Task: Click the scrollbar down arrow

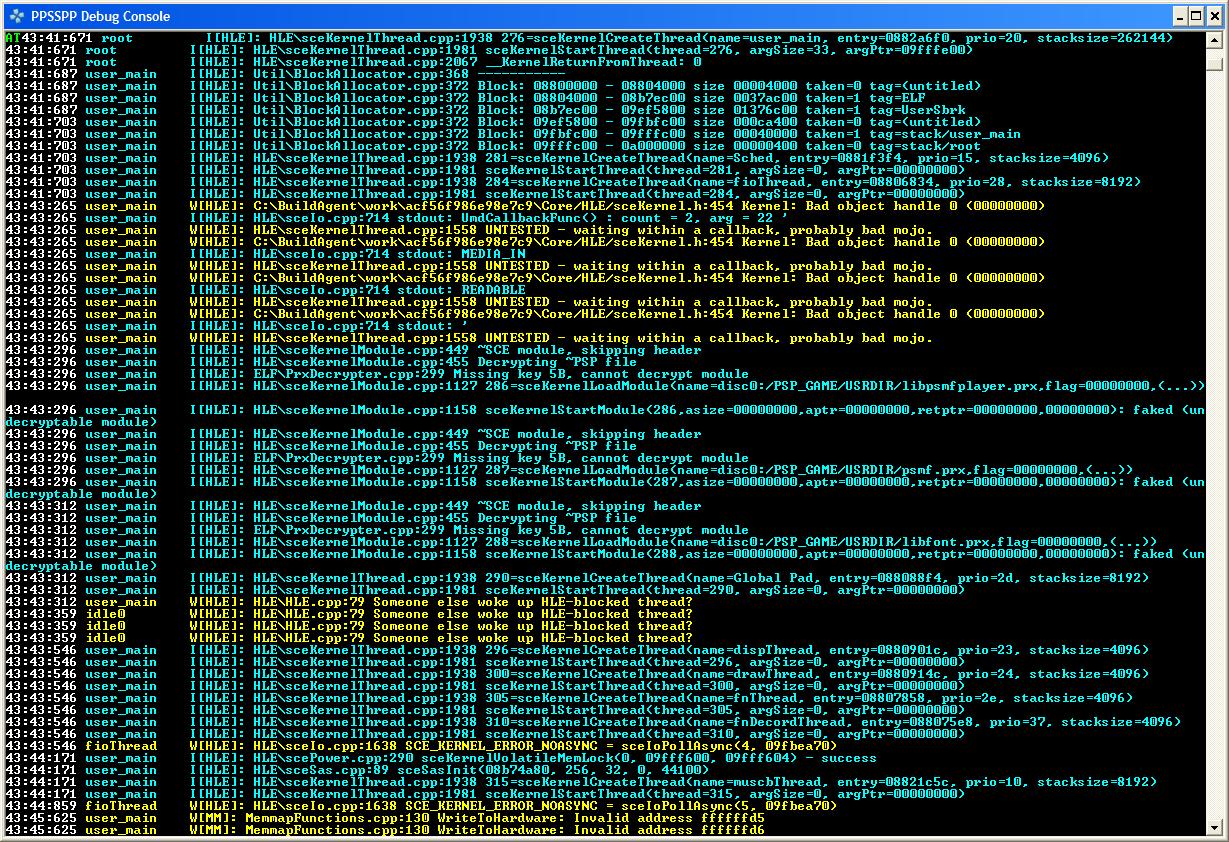Action: pos(1214,828)
